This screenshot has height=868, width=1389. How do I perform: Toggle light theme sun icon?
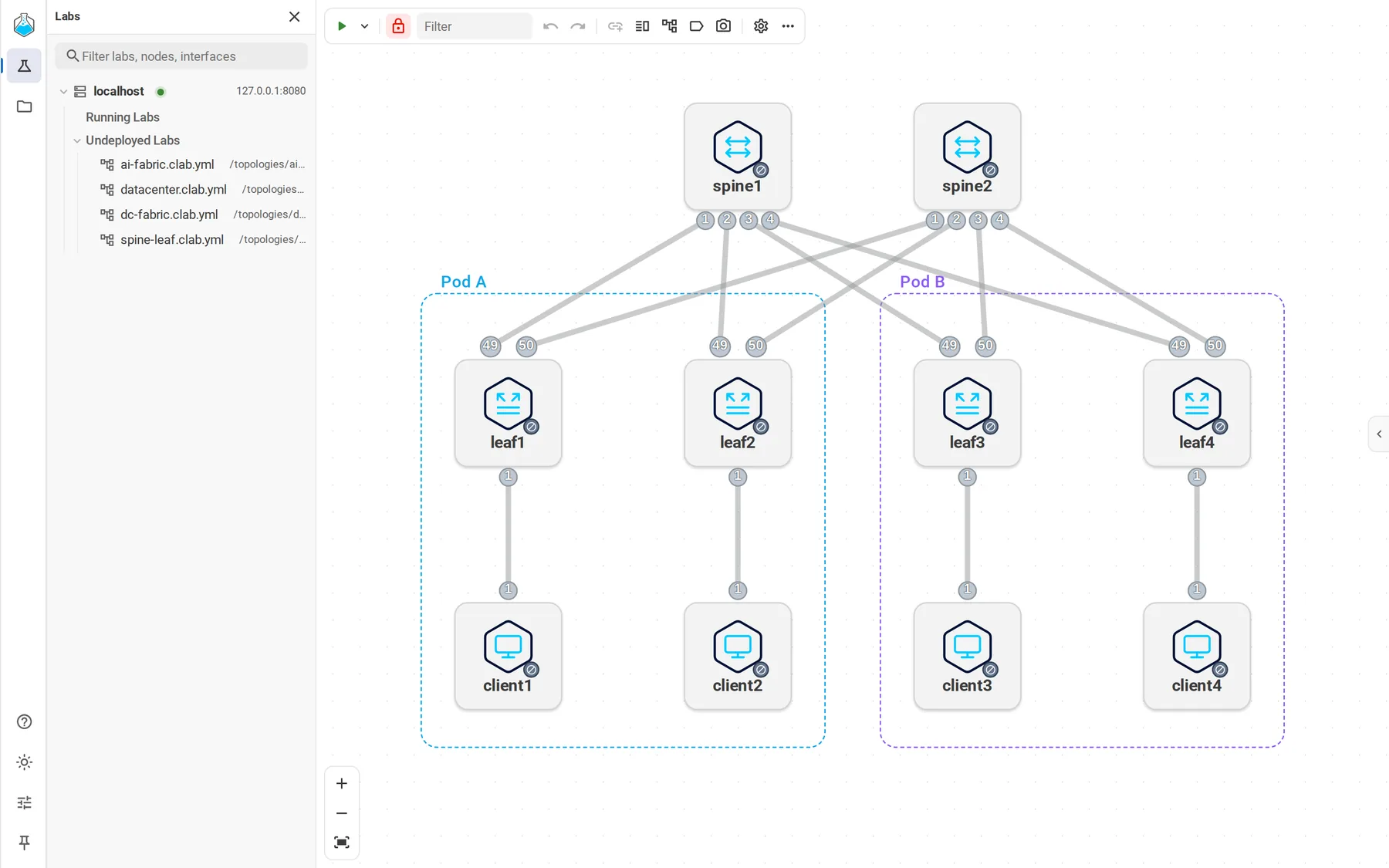[25, 762]
